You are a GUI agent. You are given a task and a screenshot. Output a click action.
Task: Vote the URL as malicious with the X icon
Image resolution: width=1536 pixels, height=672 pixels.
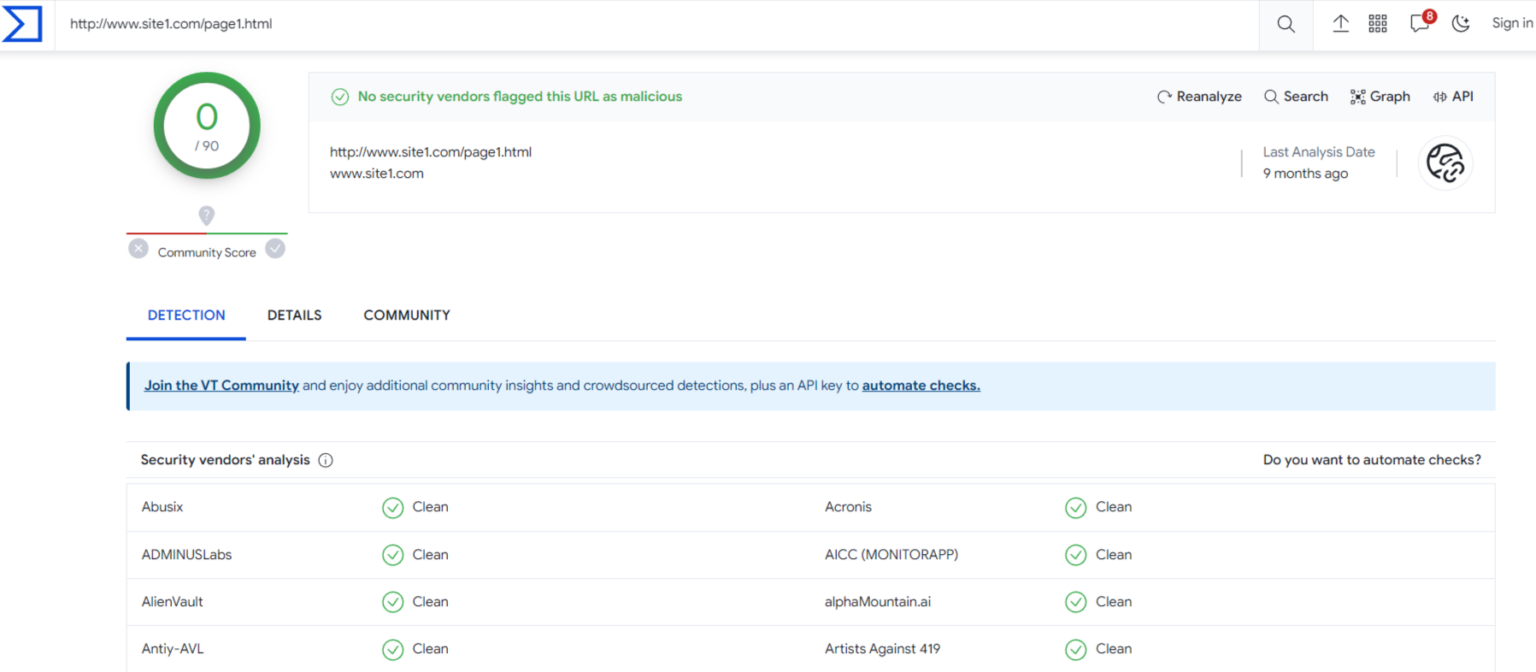click(138, 248)
